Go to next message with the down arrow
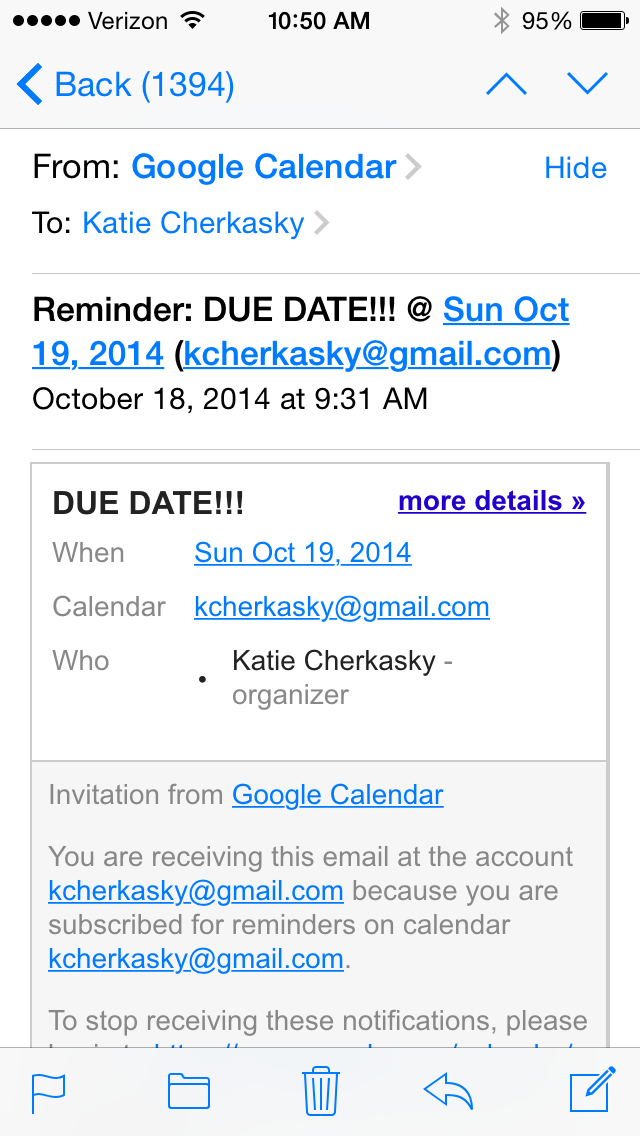Image resolution: width=640 pixels, height=1136 pixels. [588, 84]
